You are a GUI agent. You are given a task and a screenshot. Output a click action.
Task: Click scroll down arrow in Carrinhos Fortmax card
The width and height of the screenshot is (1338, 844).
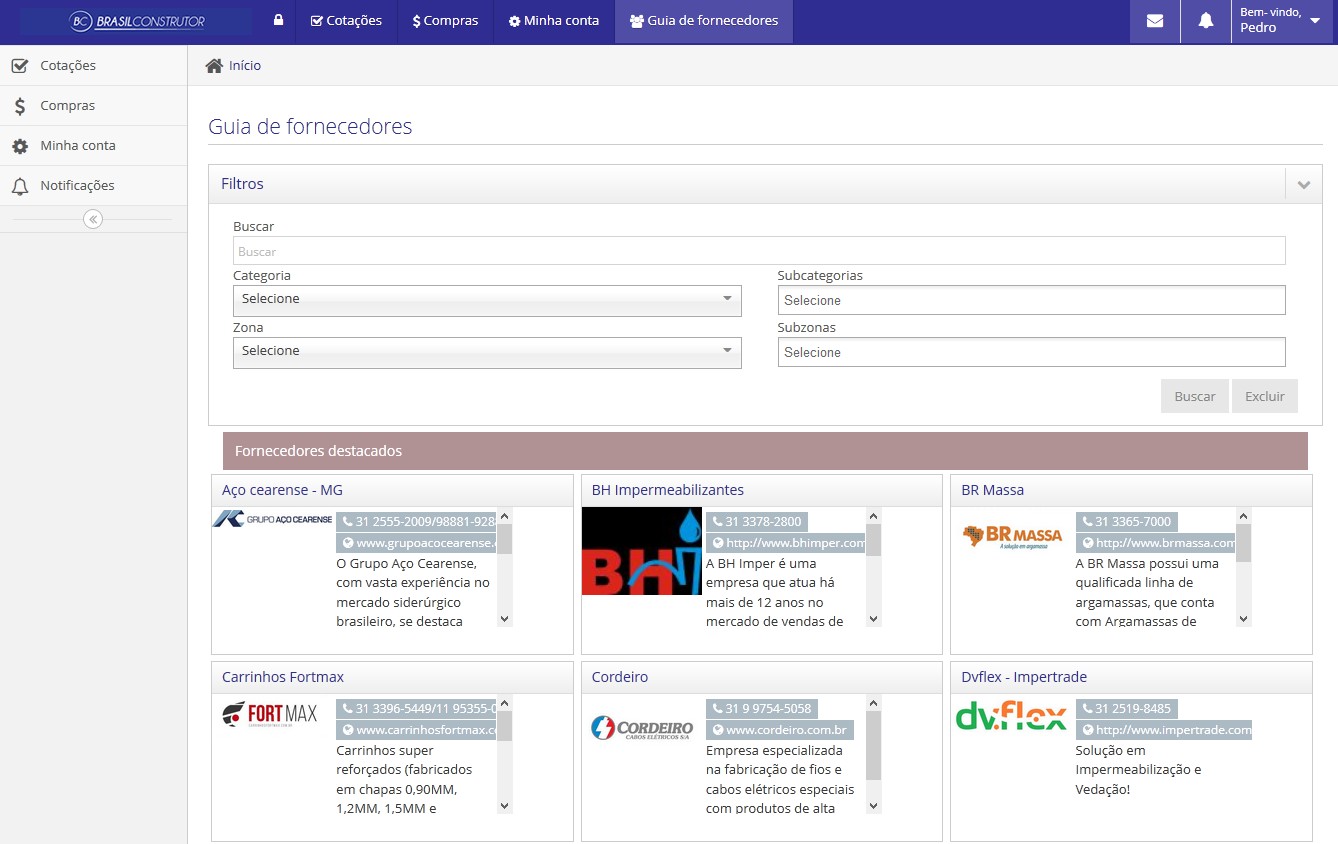pos(505,806)
